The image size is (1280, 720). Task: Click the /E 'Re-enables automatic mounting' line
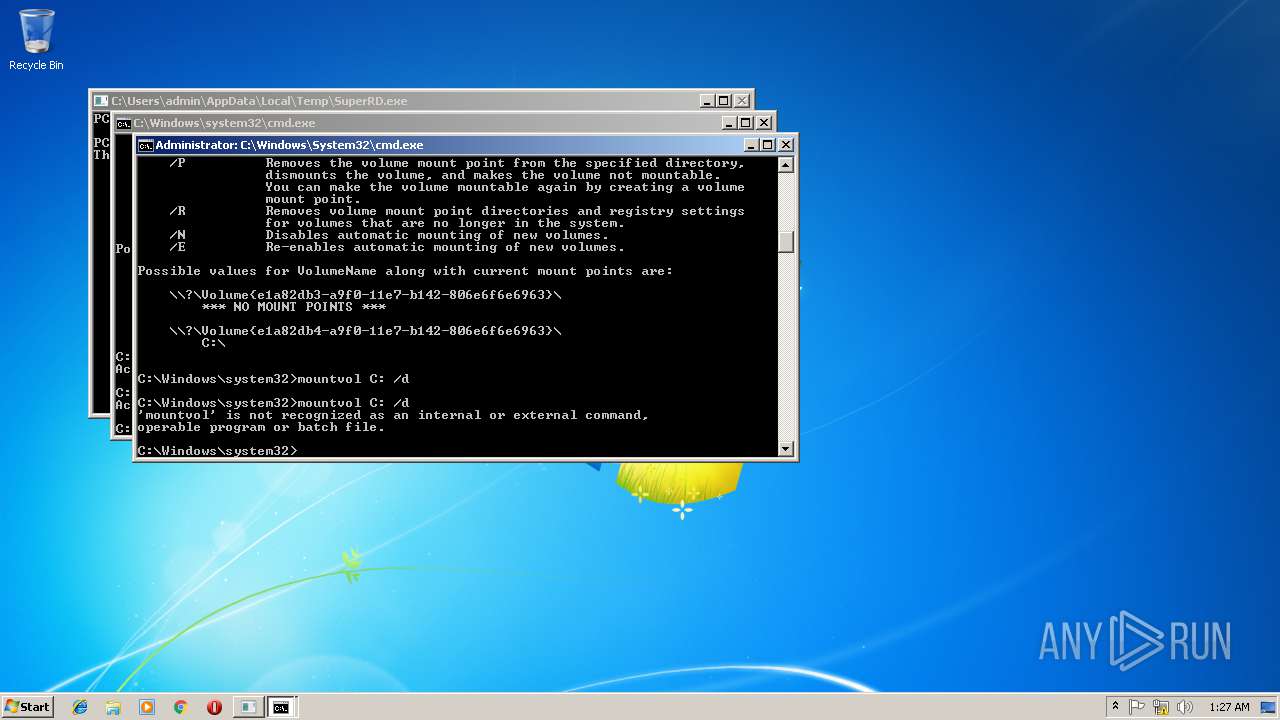click(x=397, y=247)
